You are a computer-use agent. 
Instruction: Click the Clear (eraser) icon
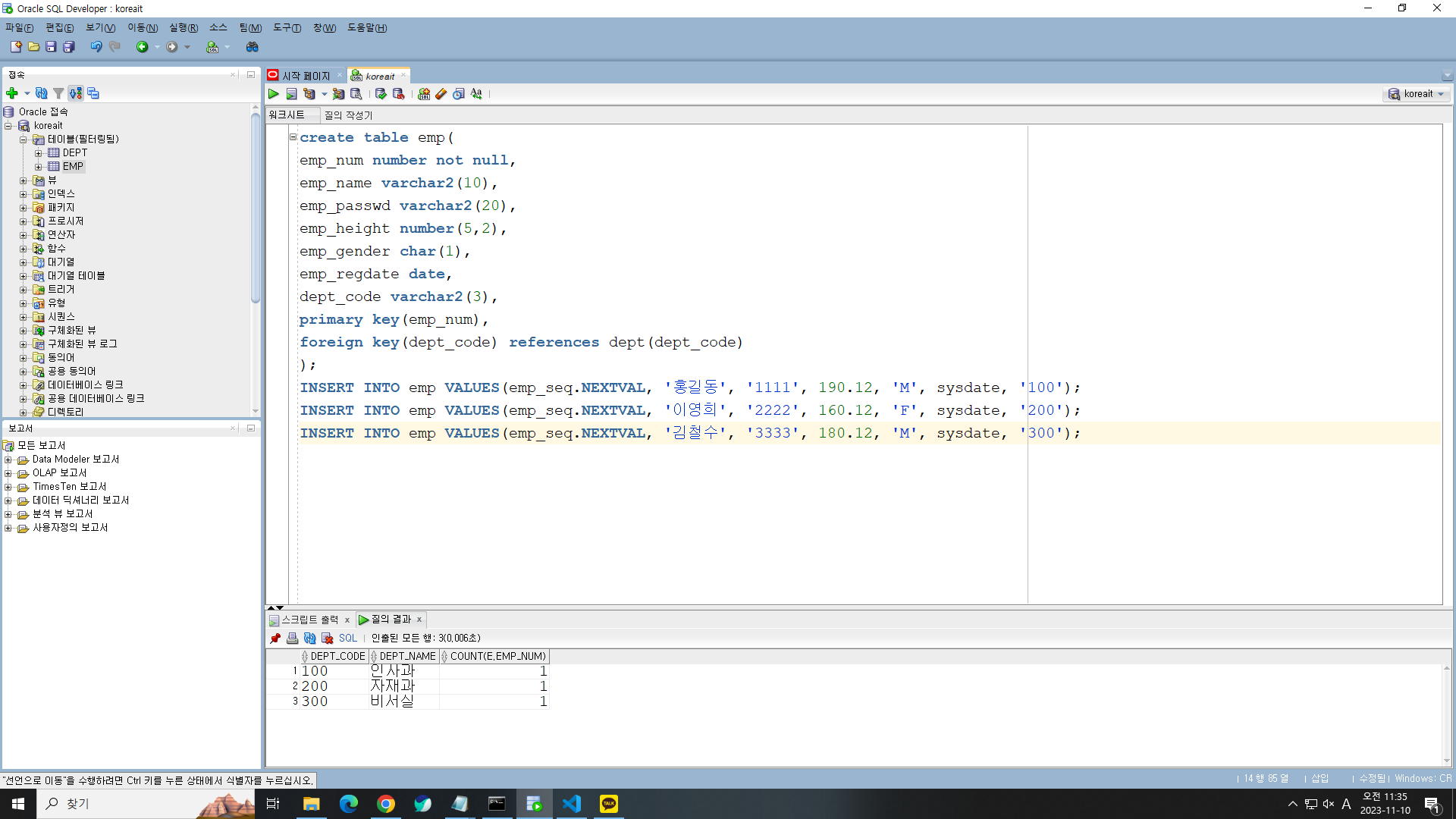click(441, 94)
